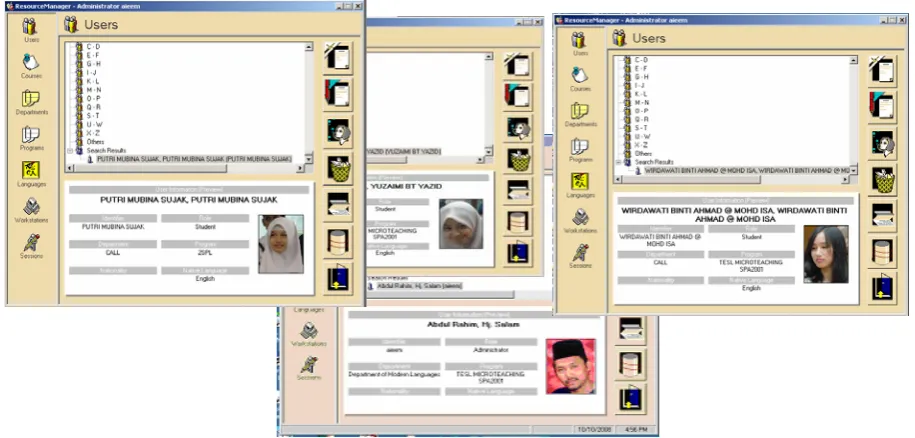
Task: Click find user face icon in Putri Mubina window
Action: click(338, 131)
